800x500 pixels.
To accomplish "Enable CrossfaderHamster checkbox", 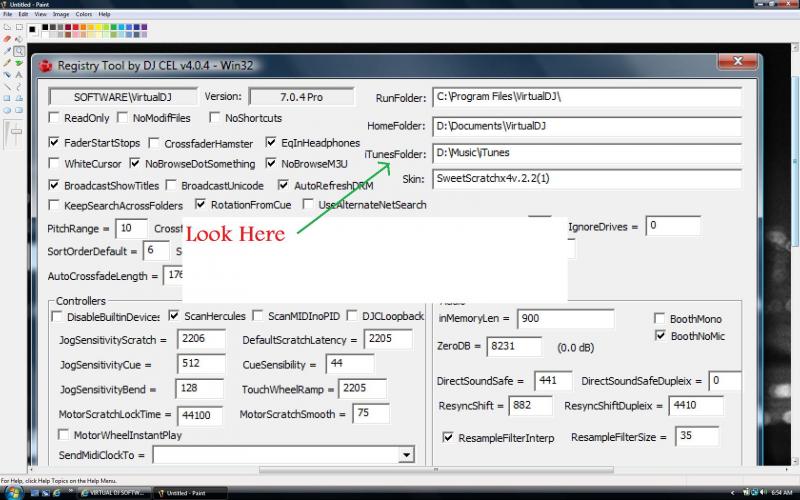I will coord(154,143).
